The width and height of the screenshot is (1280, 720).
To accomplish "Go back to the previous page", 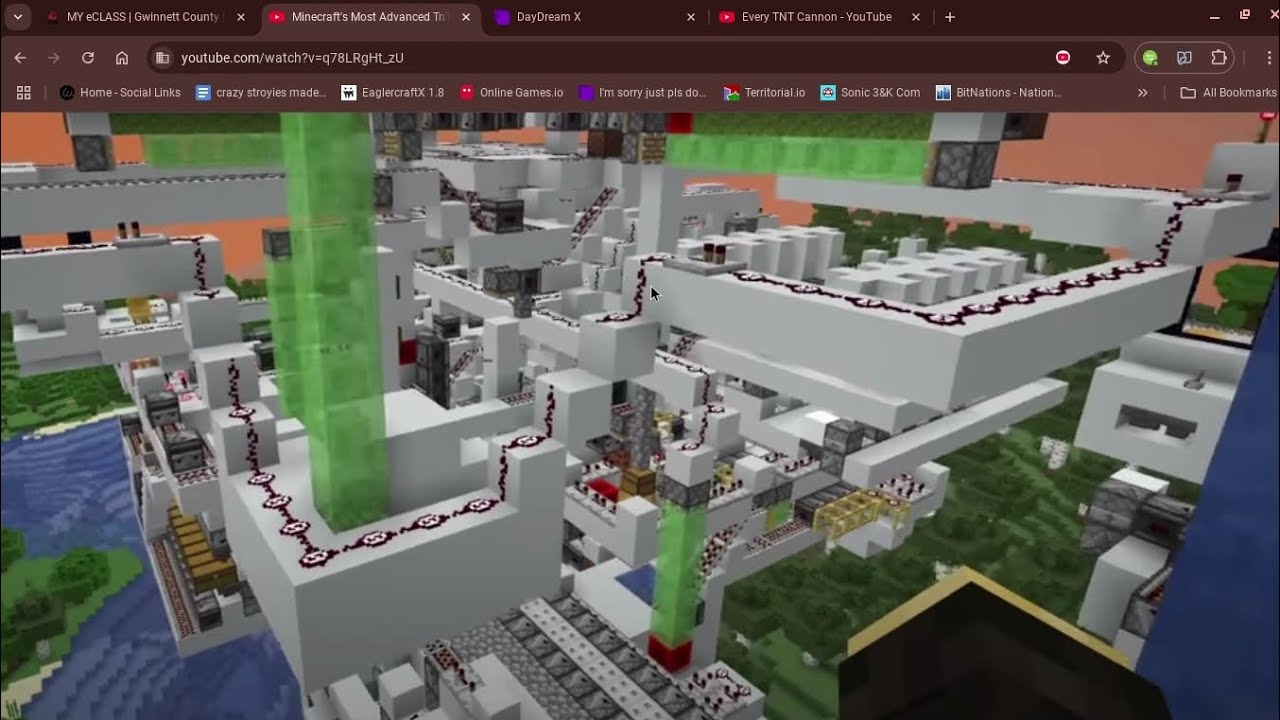I will tap(20, 58).
